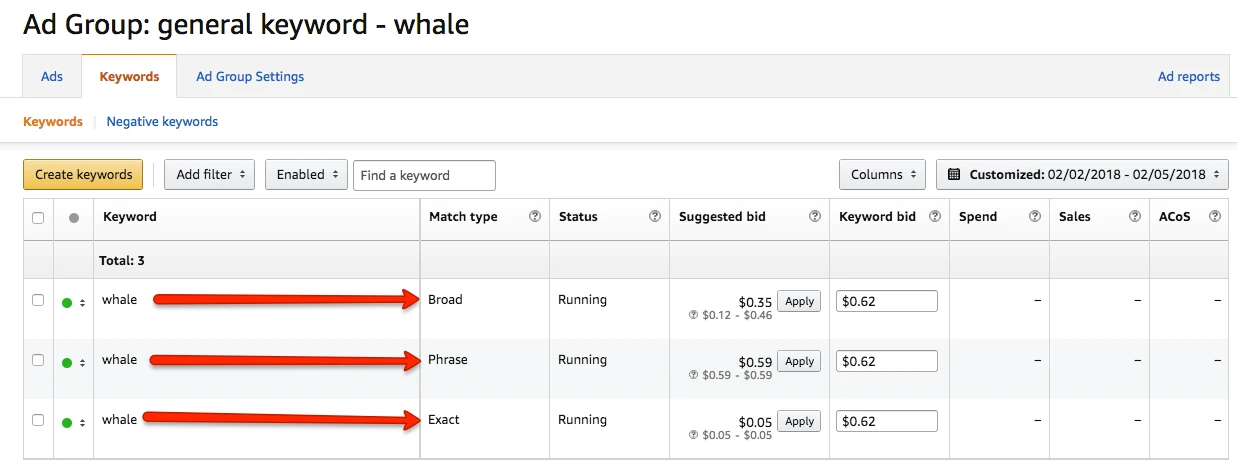
Task: Click help icon beside $0.12 - $0.46 range
Action: click(693, 315)
